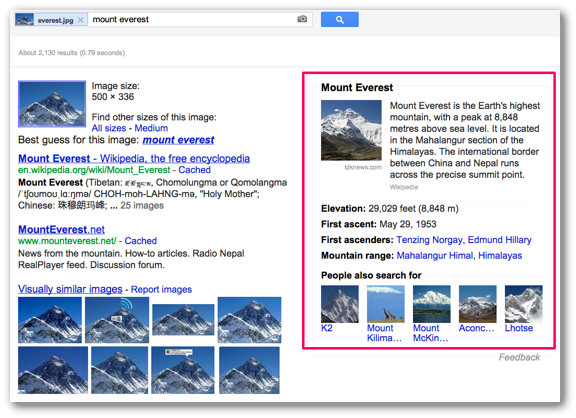Open Edmund Hillary link

[500, 240]
